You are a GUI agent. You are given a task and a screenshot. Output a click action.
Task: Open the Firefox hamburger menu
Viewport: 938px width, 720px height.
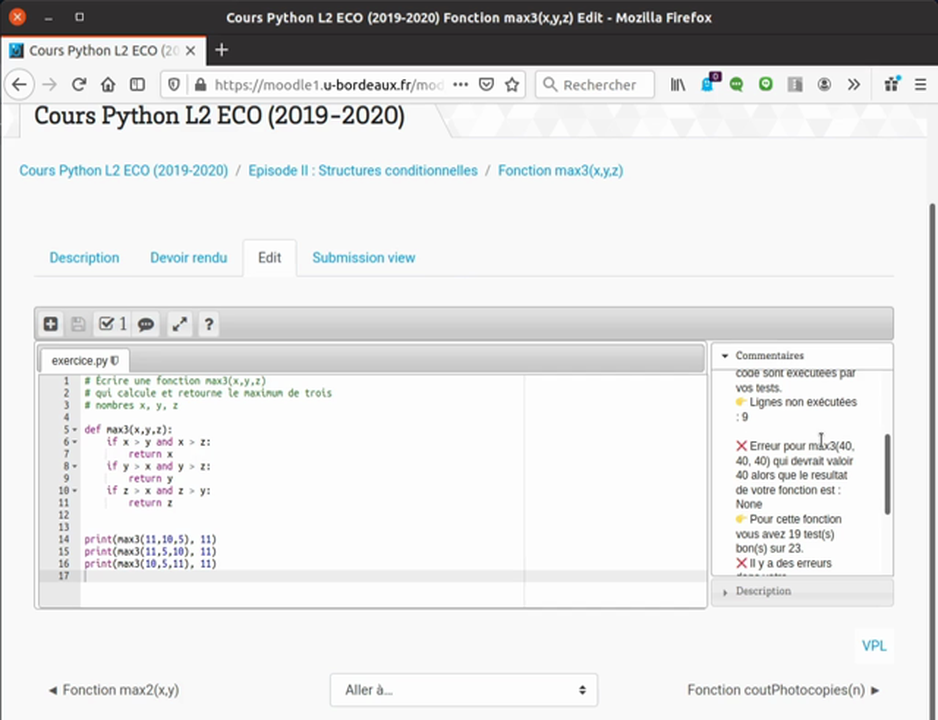click(x=919, y=85)
